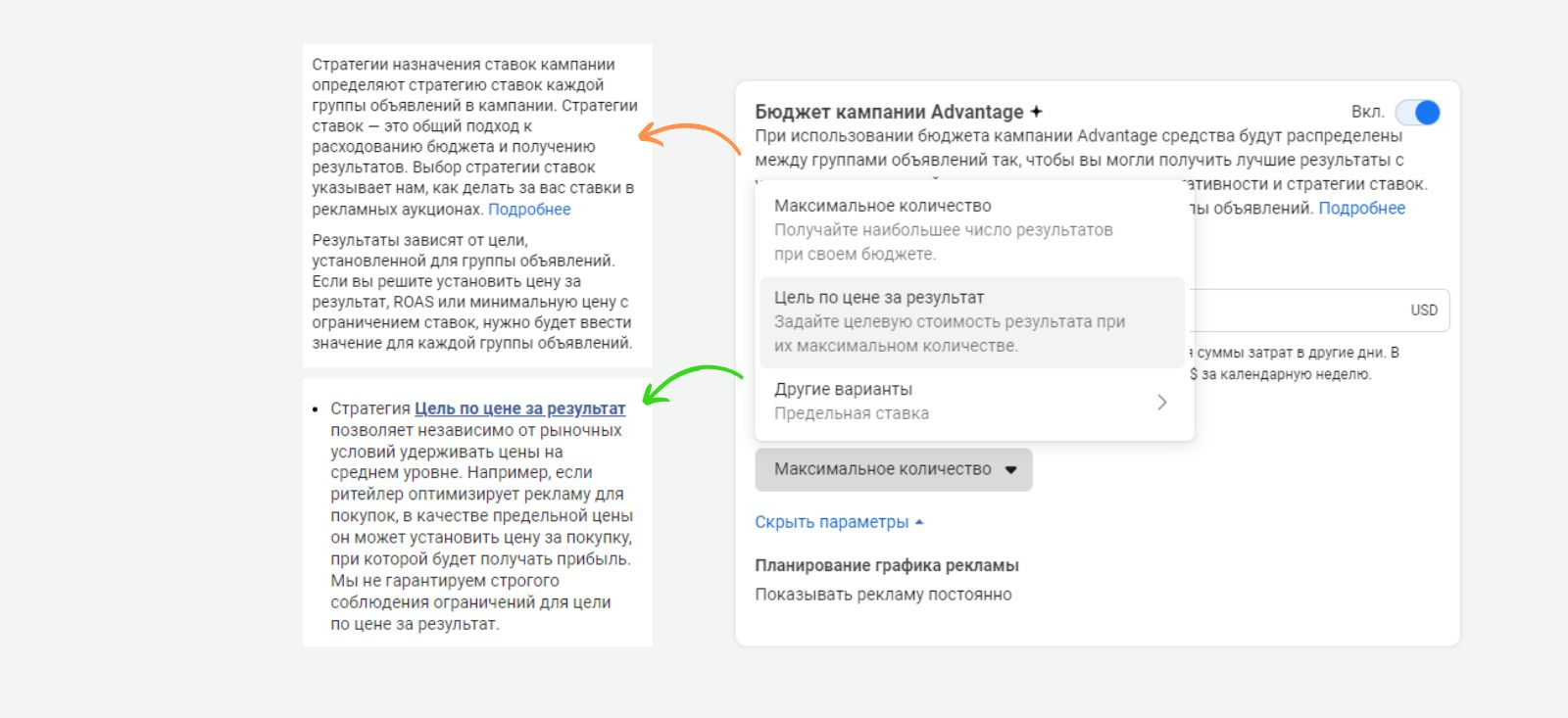Click the right chevron in Другие варианты row

[1161, 402]
